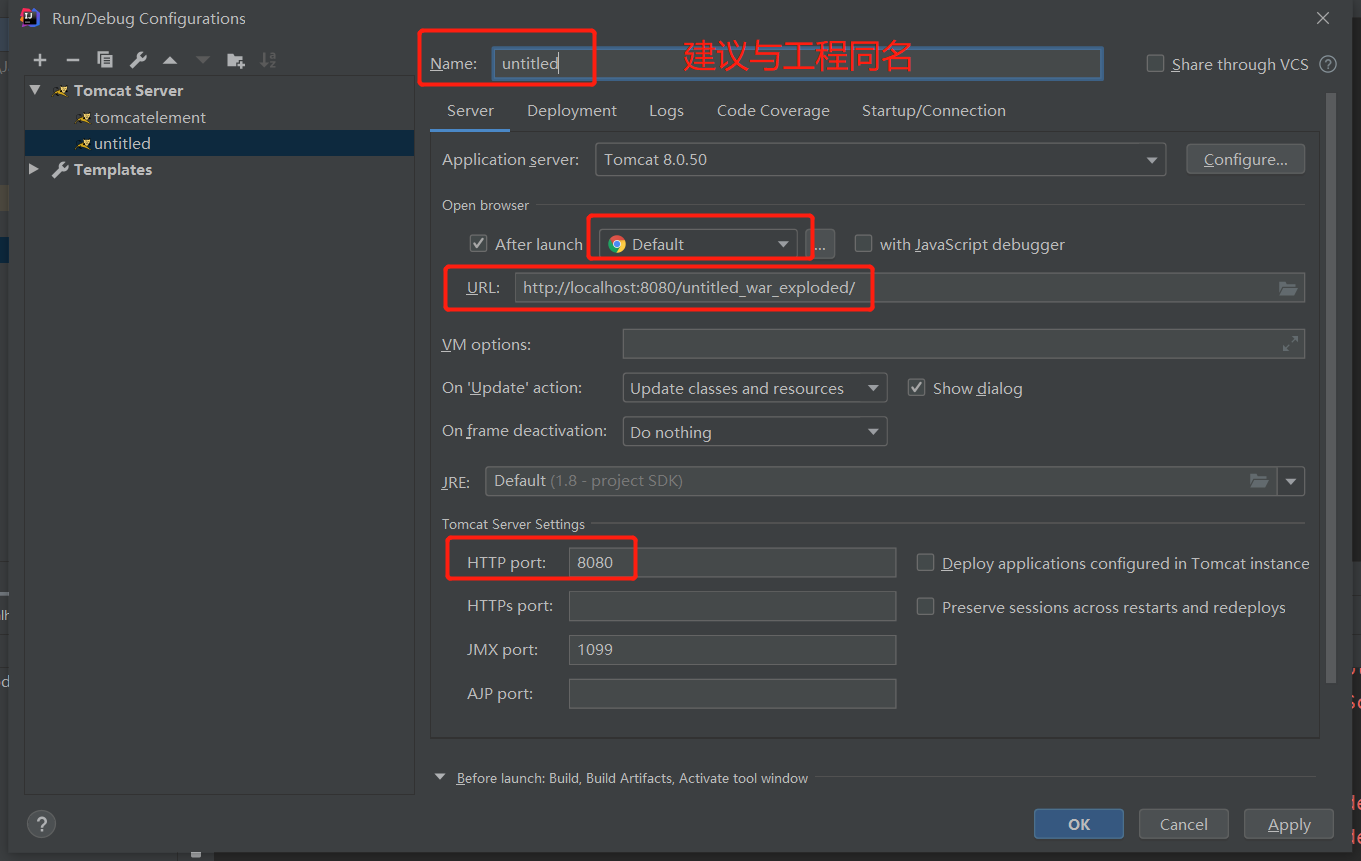Collapse the Tomcat Server tree node
The width and height of the screenshot is (1361, 861).
click(35, 90)
